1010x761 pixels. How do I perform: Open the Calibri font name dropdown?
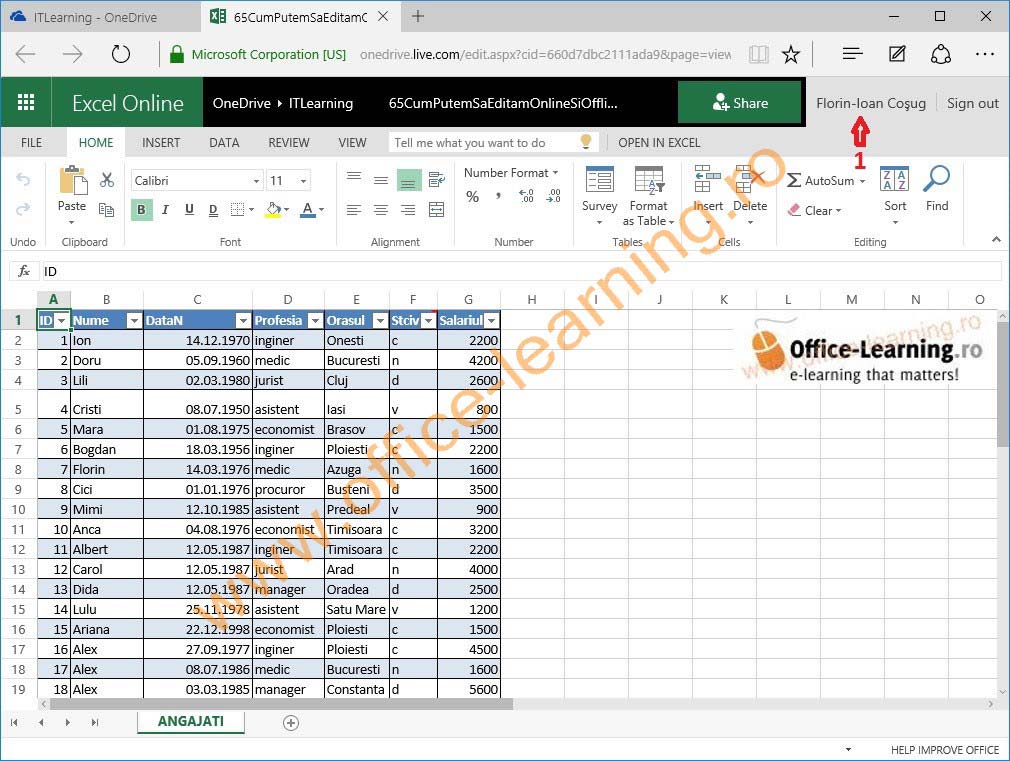click(x=256, y=181)
